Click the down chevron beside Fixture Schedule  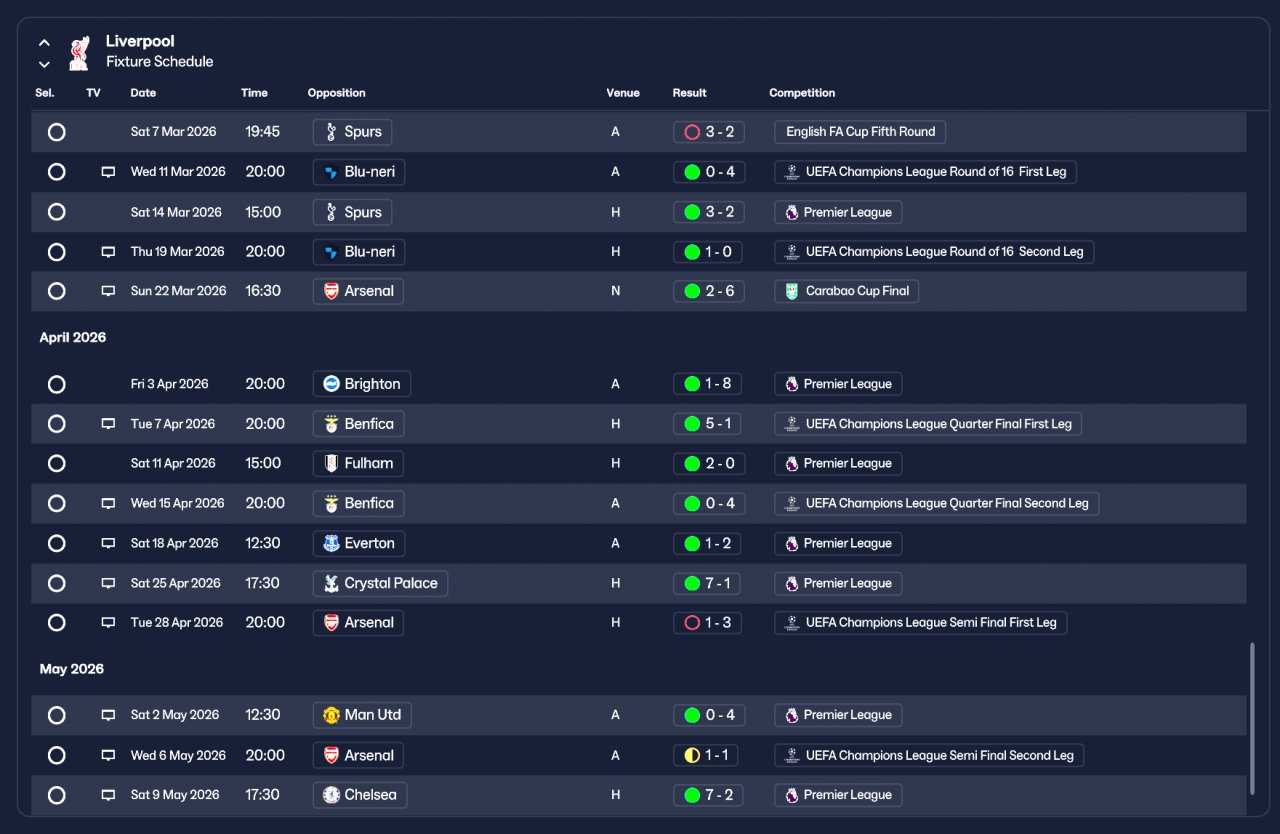click(x=44, y=64)
